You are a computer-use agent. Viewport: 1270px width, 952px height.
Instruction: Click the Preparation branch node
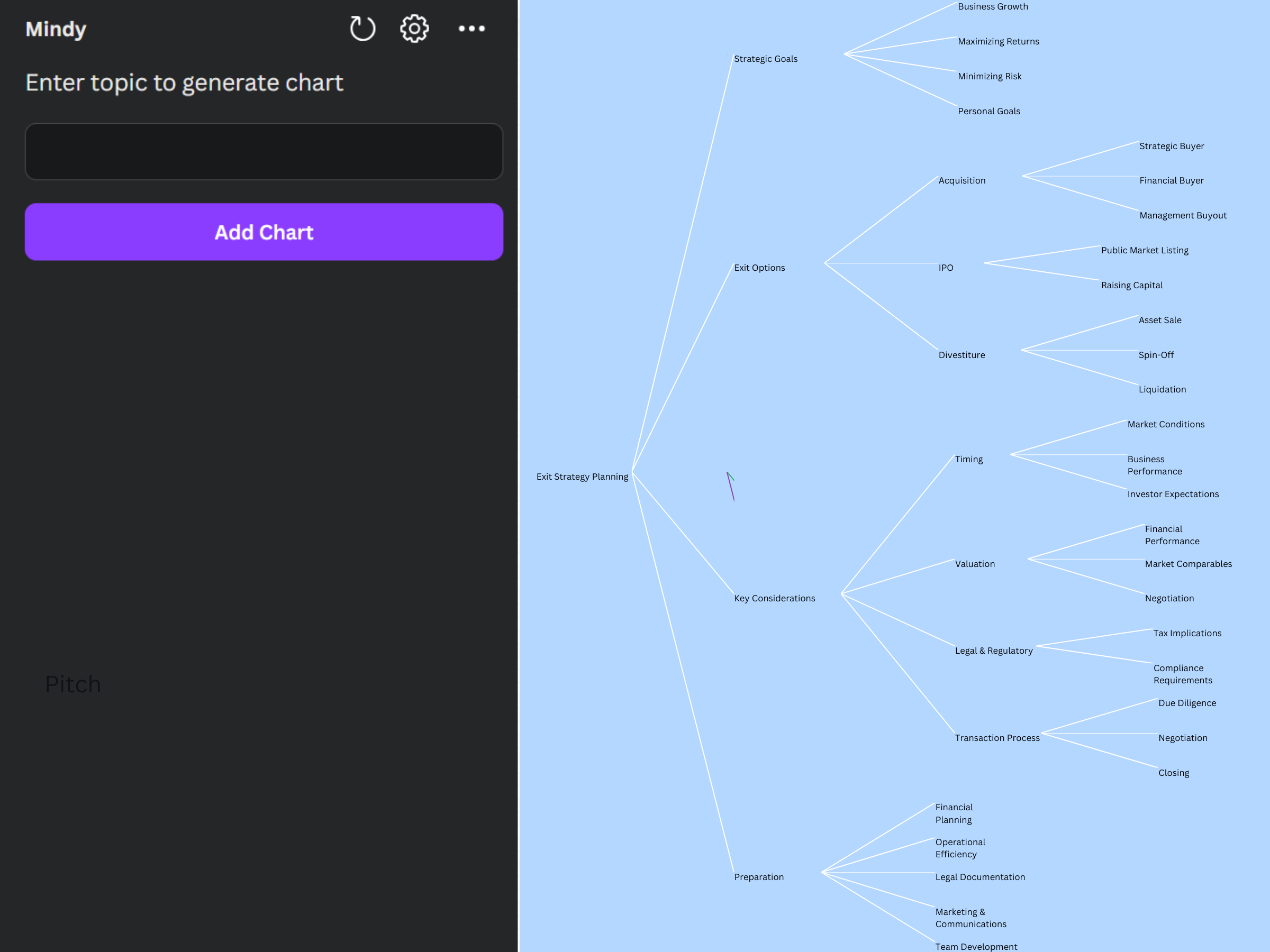pyautogui.click(x=758, y=877)
